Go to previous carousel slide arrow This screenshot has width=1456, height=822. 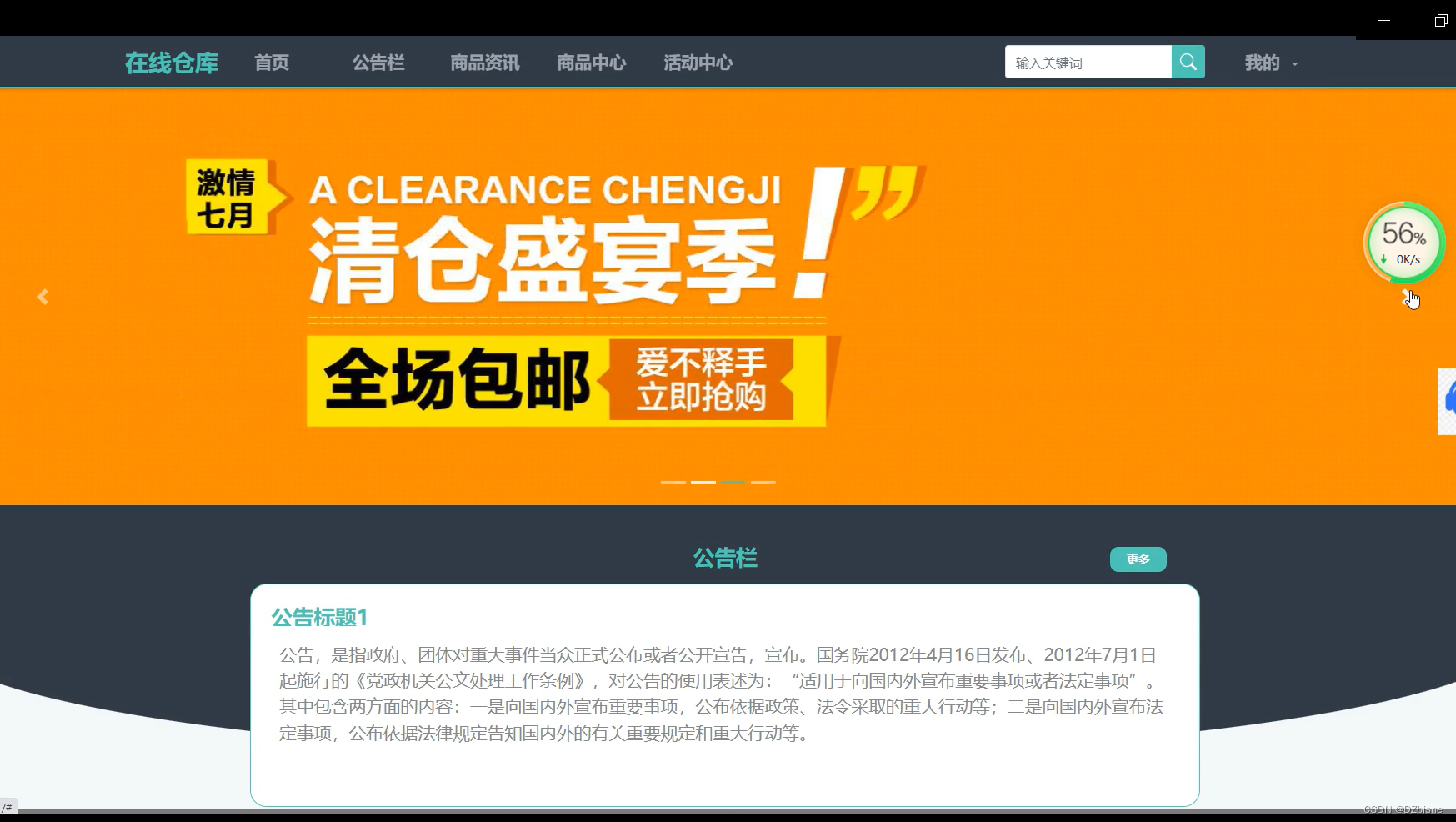click(x=43, y=297)
